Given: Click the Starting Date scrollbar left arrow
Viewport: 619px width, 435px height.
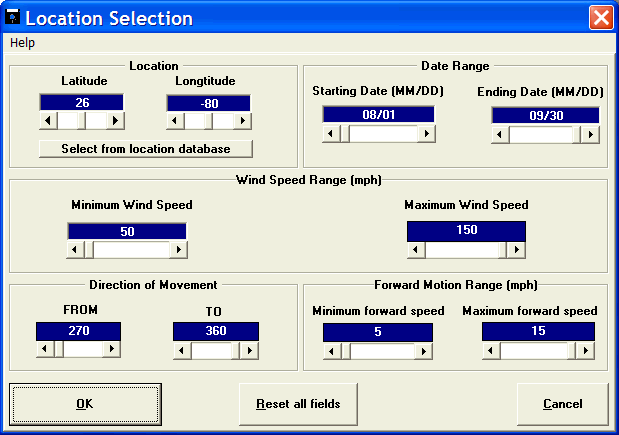Looking at the screenshot, I should [x=331, y=132].
